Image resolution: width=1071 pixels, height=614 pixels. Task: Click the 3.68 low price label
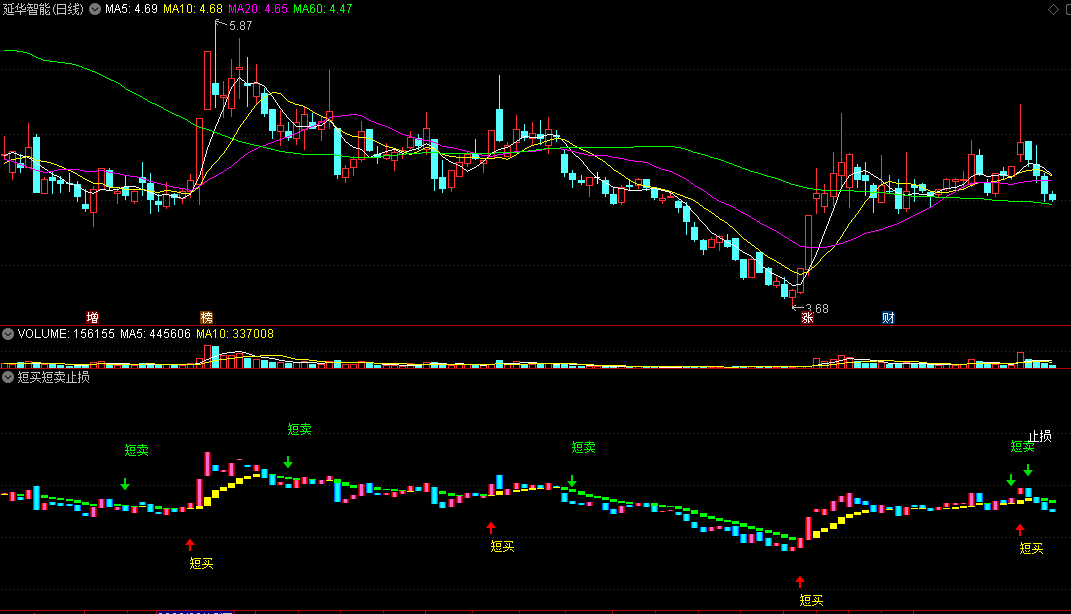(x=817, y=309)
